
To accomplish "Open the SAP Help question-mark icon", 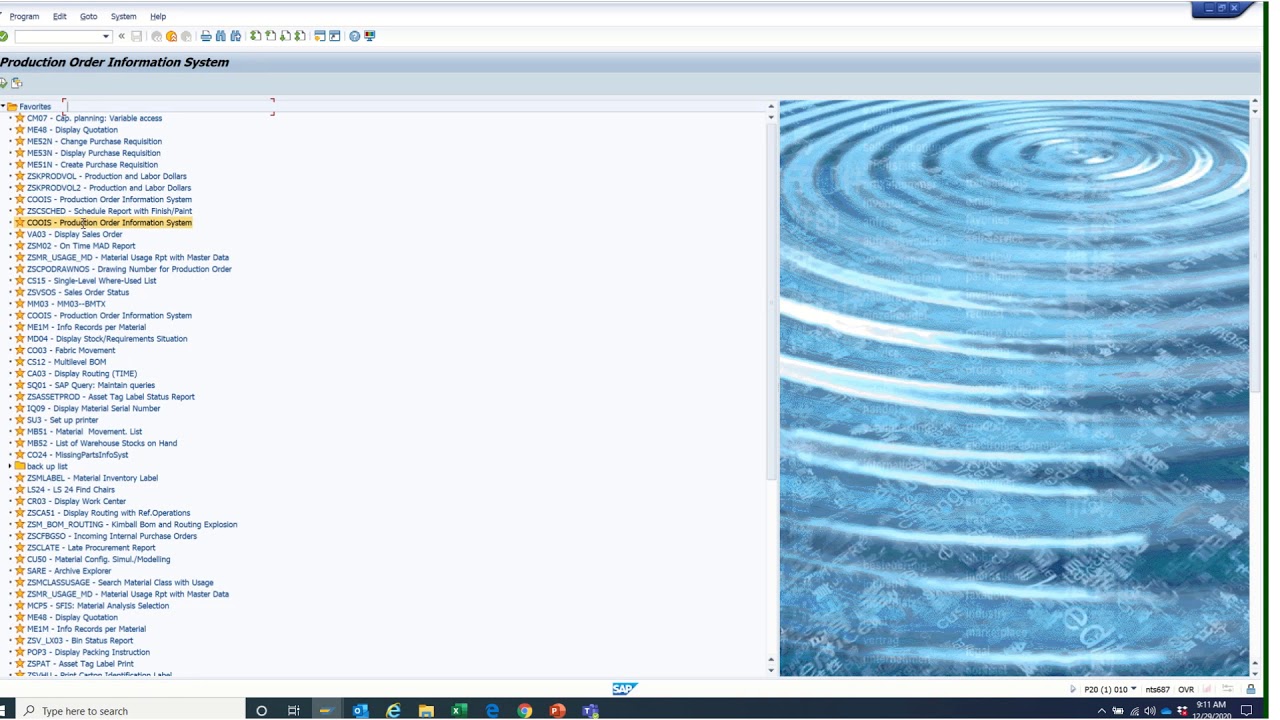I will [x=355, y=36].
